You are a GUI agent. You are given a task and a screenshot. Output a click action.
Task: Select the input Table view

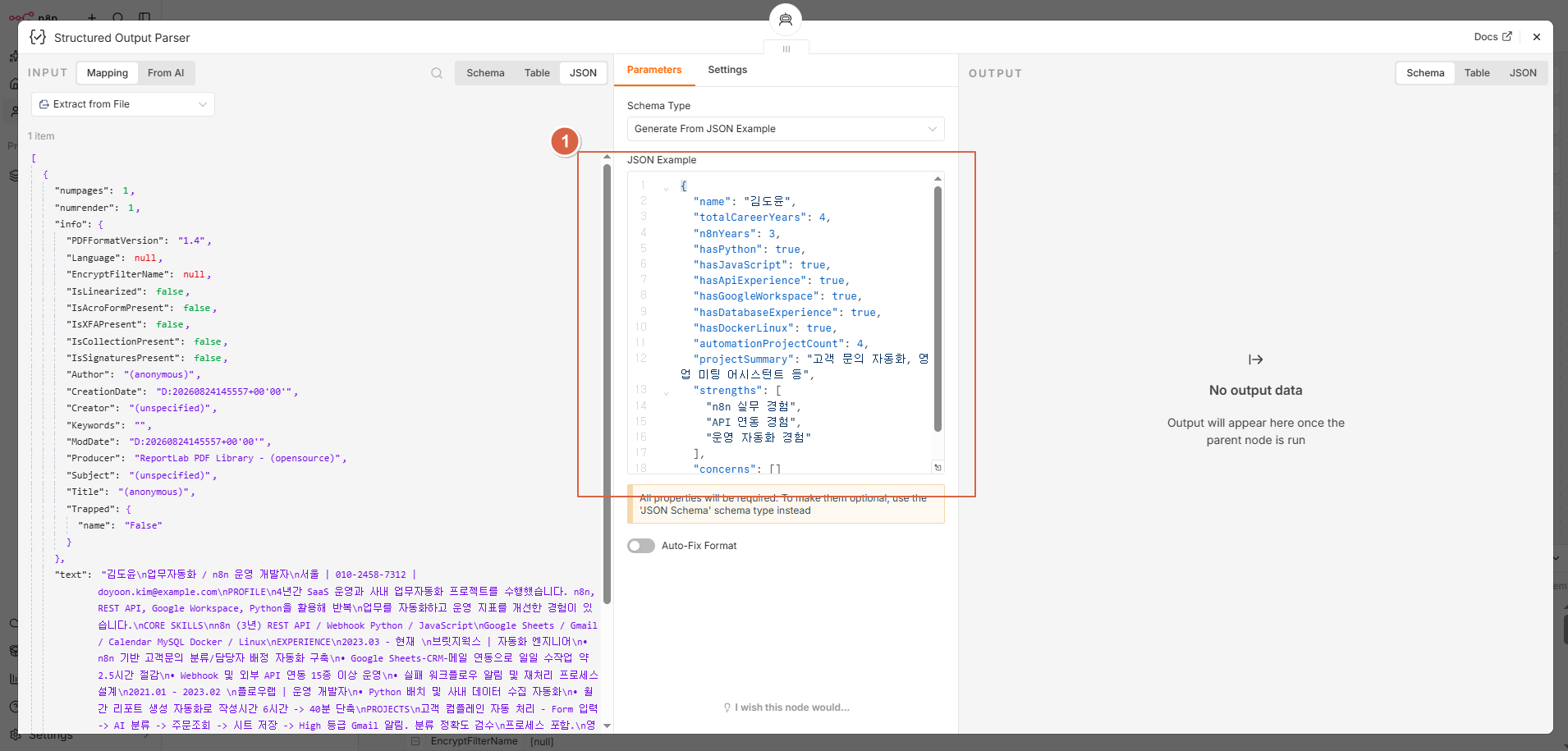pyautogui.click(x=537, y=73)
